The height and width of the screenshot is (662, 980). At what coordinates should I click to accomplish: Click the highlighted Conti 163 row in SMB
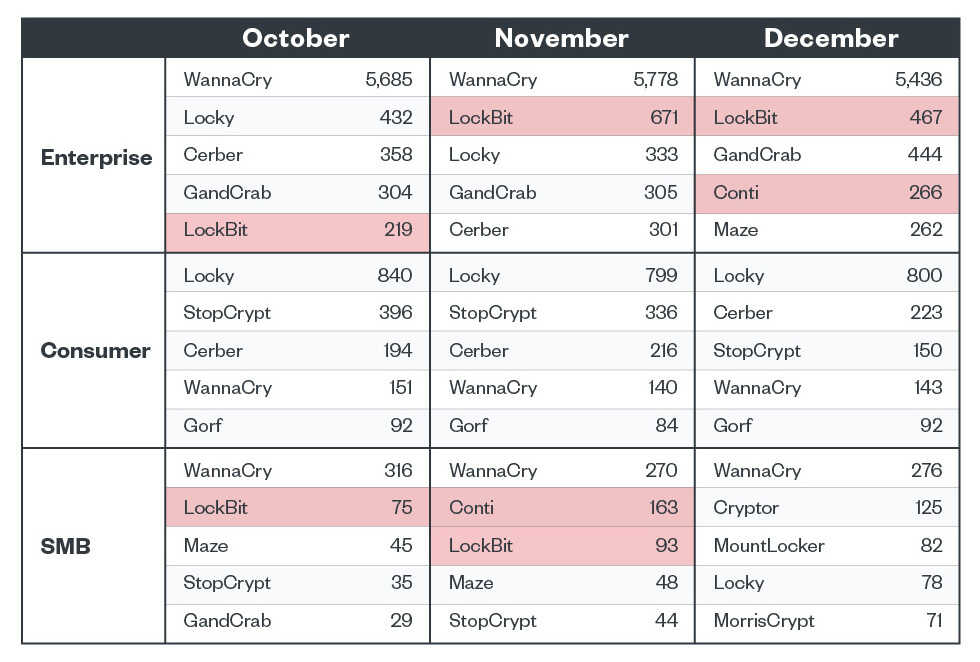tap(562, 508)
